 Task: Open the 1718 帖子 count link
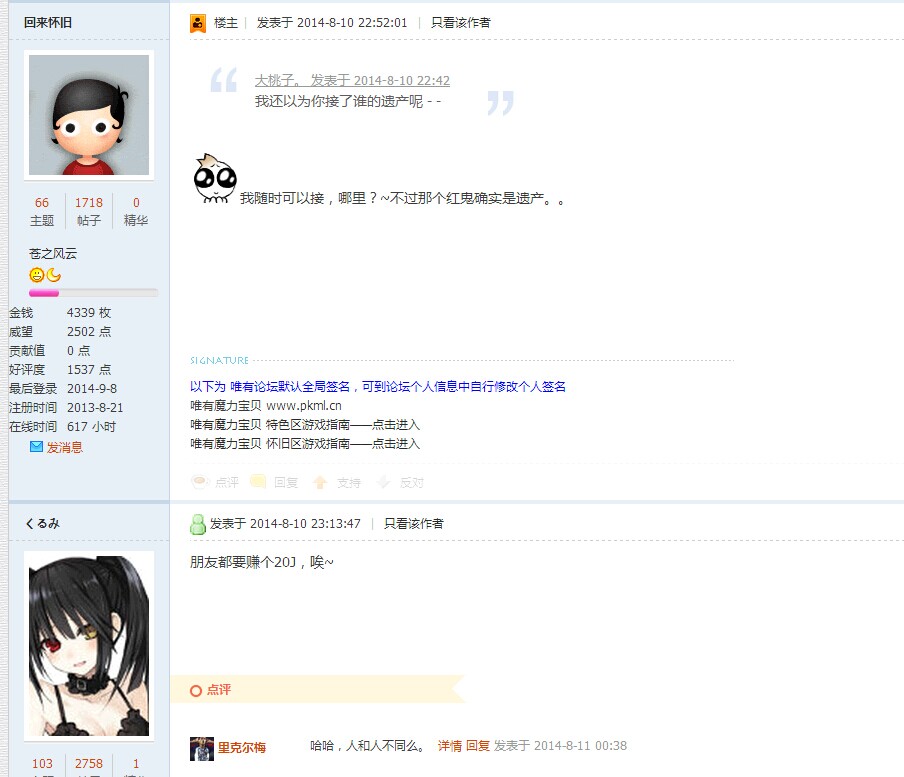89,211
